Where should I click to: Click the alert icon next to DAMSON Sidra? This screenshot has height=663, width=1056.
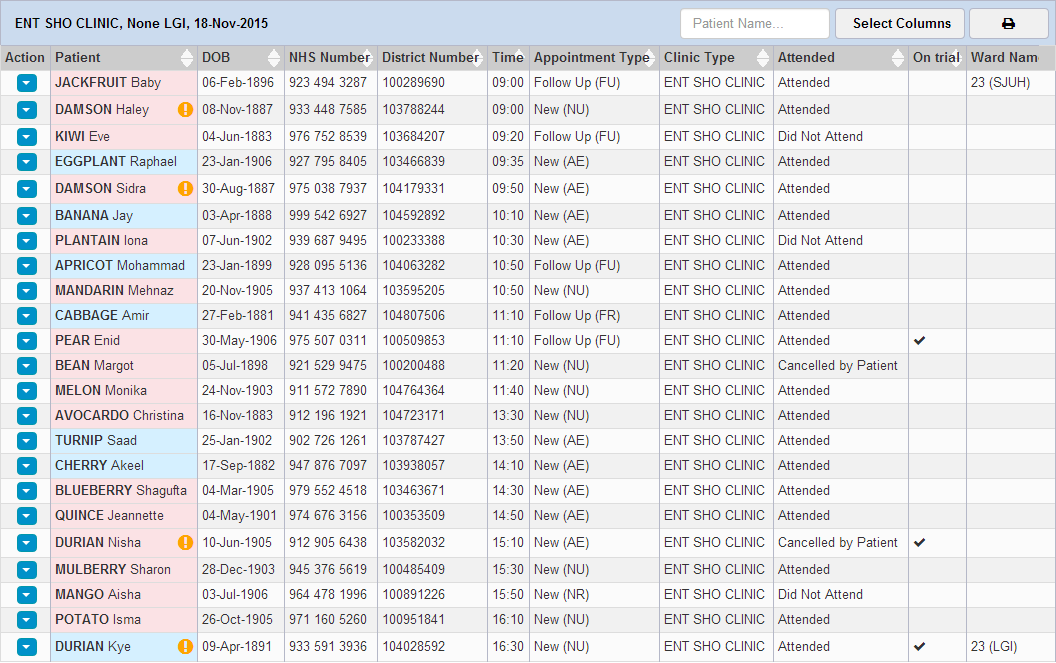[185, 188]
